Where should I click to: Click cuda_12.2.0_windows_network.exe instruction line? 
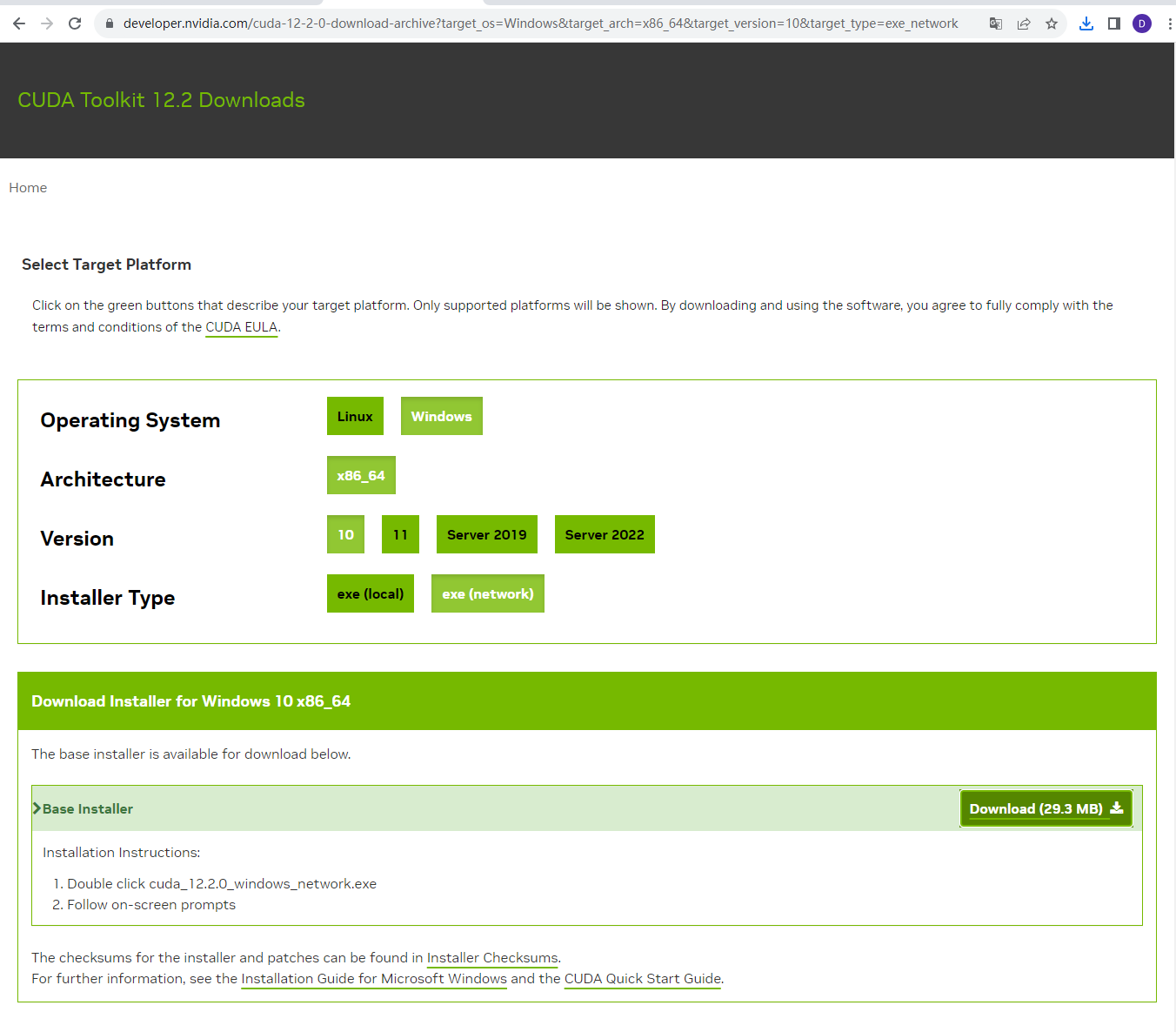point(222,884)
